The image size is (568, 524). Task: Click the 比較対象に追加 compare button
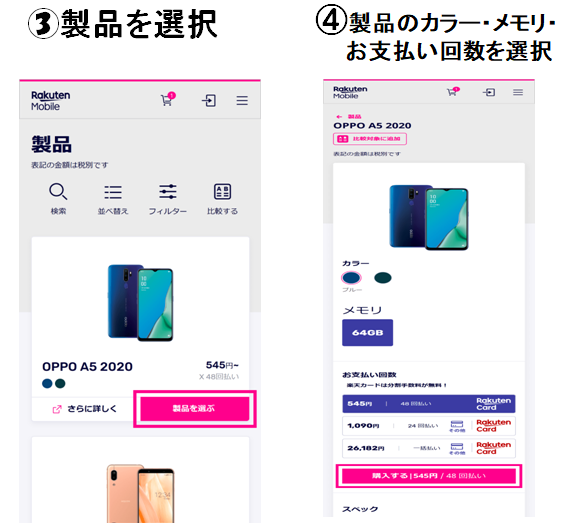pos(370,139)
